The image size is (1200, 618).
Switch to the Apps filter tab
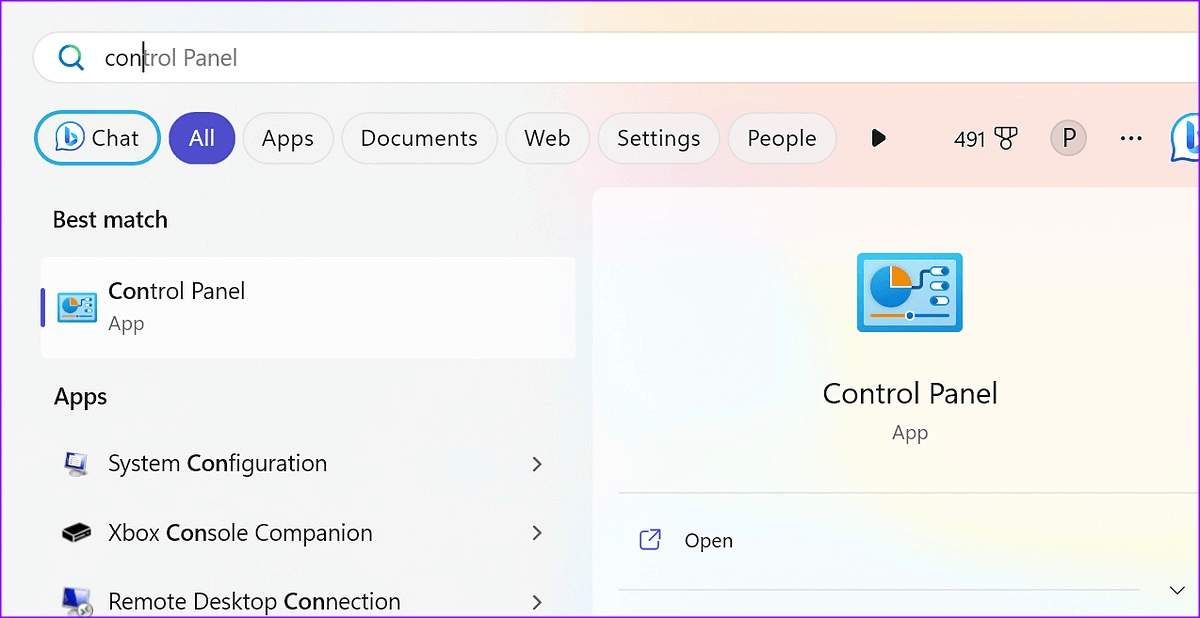pos(287,138)
